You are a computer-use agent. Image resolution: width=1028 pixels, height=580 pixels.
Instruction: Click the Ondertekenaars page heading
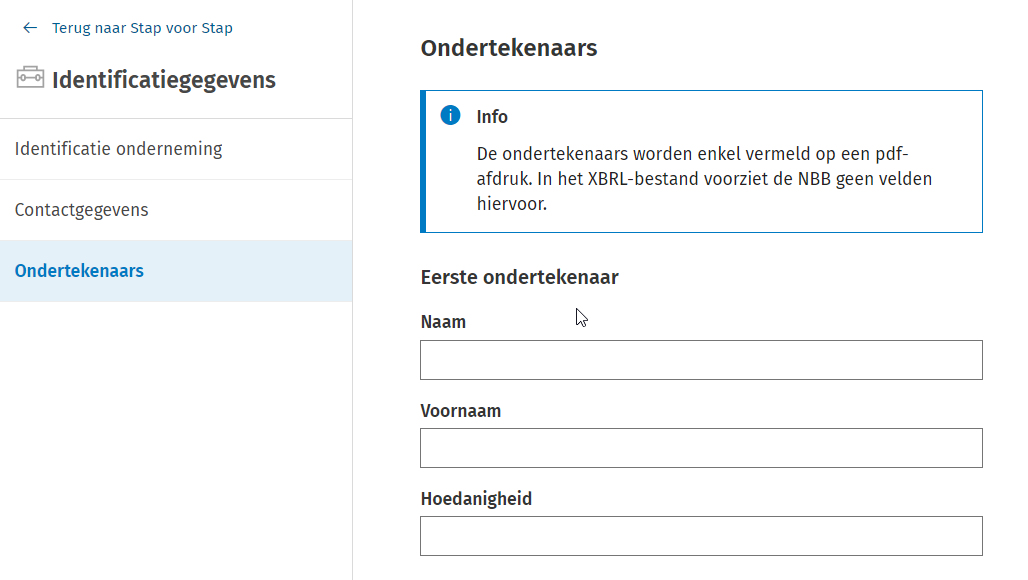pos(507,47)
